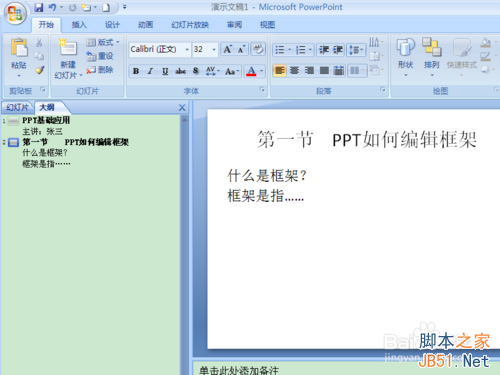Save the presentation with floppy icon
The image size is (500, 375).
tap(39, 7)
